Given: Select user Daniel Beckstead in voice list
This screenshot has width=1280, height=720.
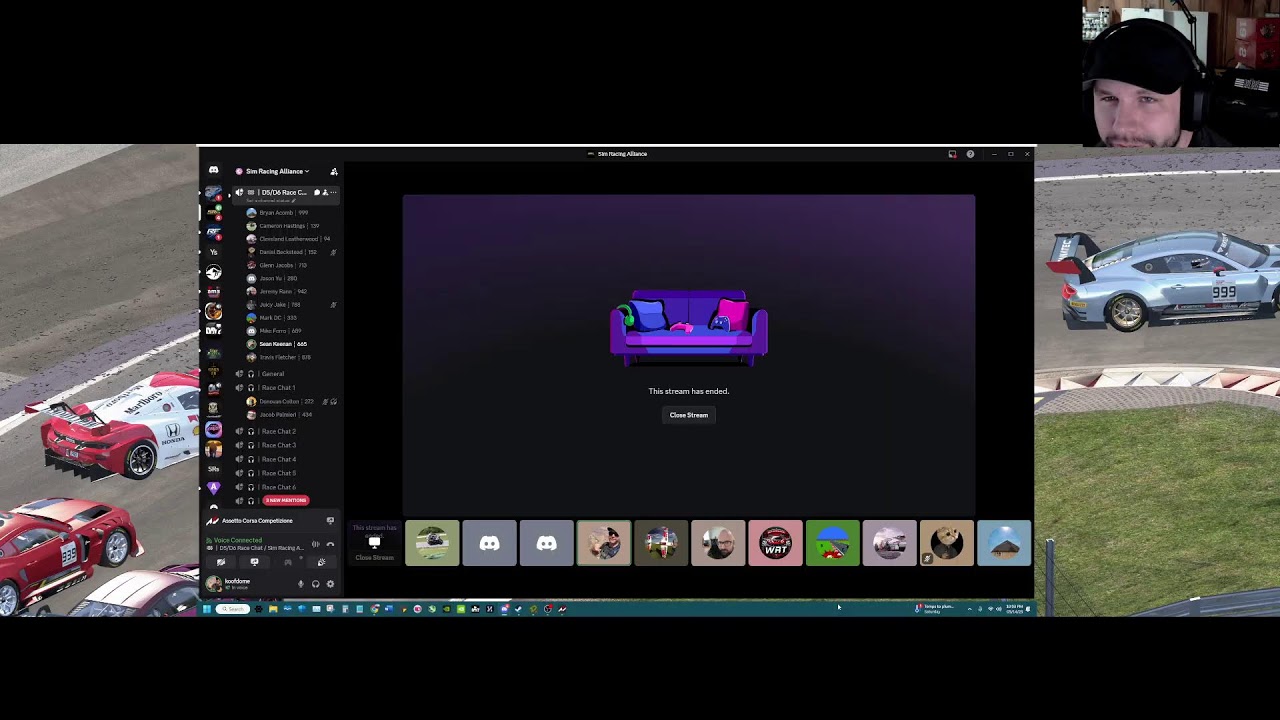Looking at the screenshot, I should [285, 252].
